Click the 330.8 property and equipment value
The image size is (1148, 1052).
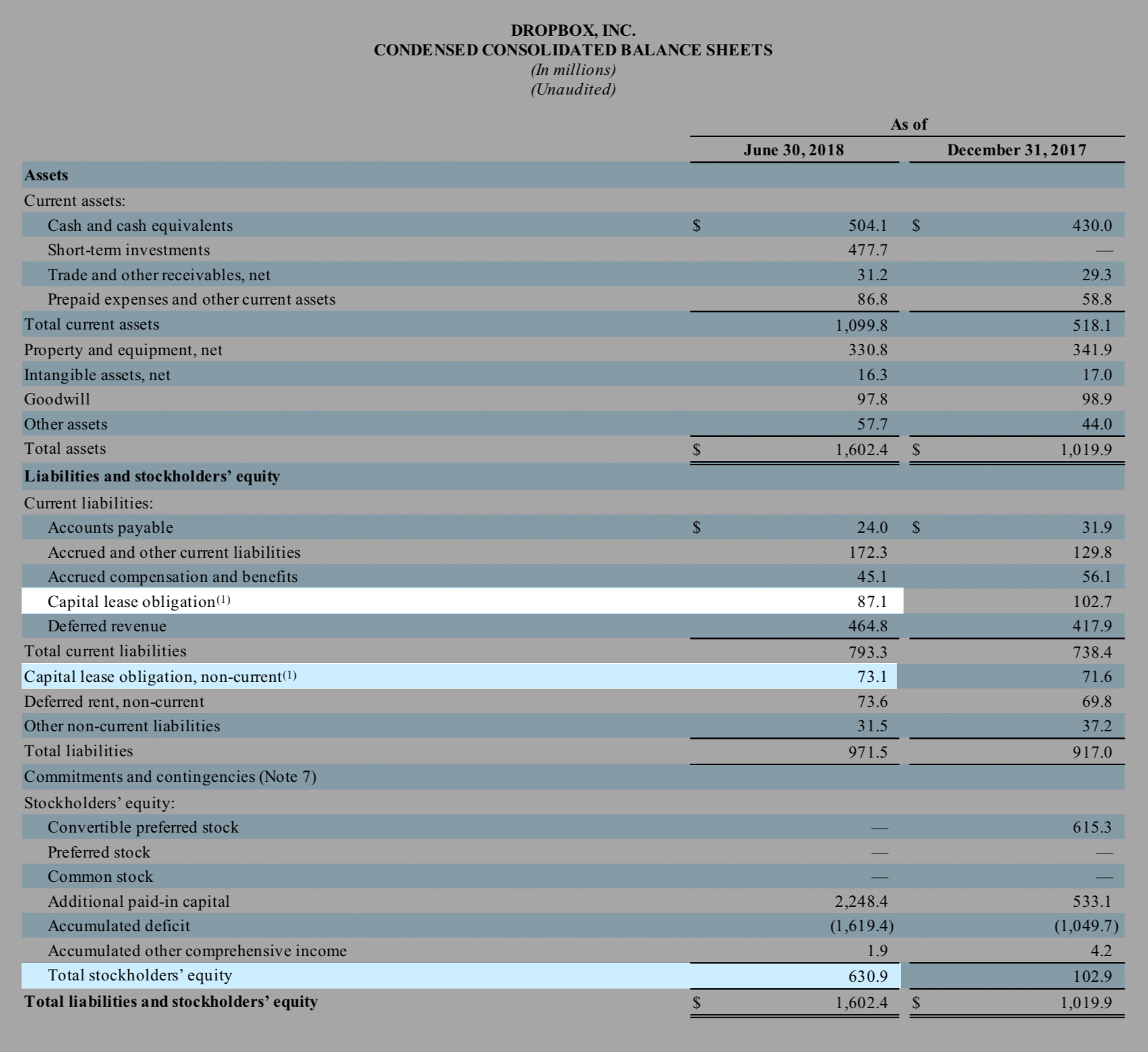pos(868,350)
